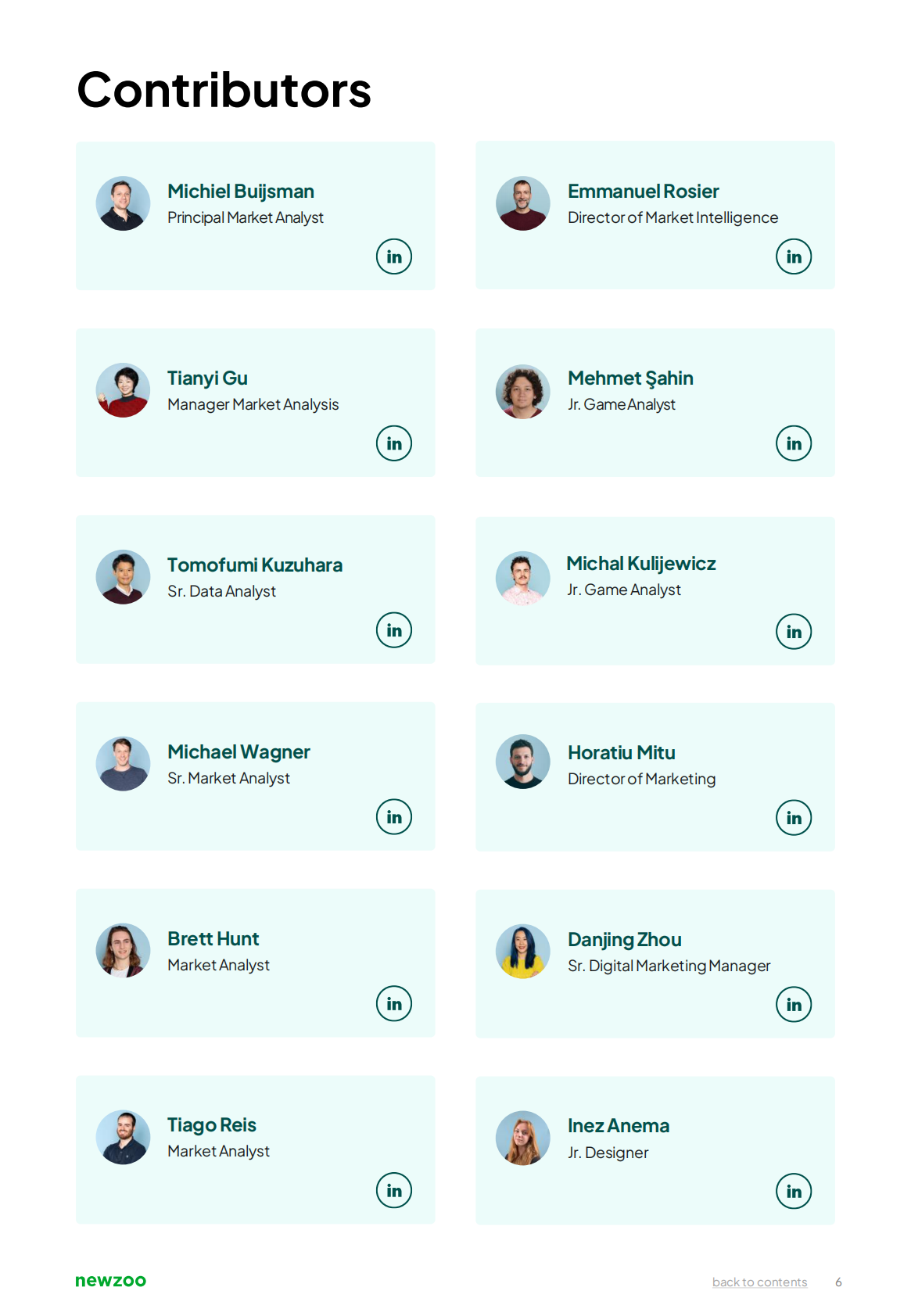The height and width of the screenshot is (1316, 911).
Task: Open Michiel Buijsman's LinkedIn icon
Action: tap(394, 256)
